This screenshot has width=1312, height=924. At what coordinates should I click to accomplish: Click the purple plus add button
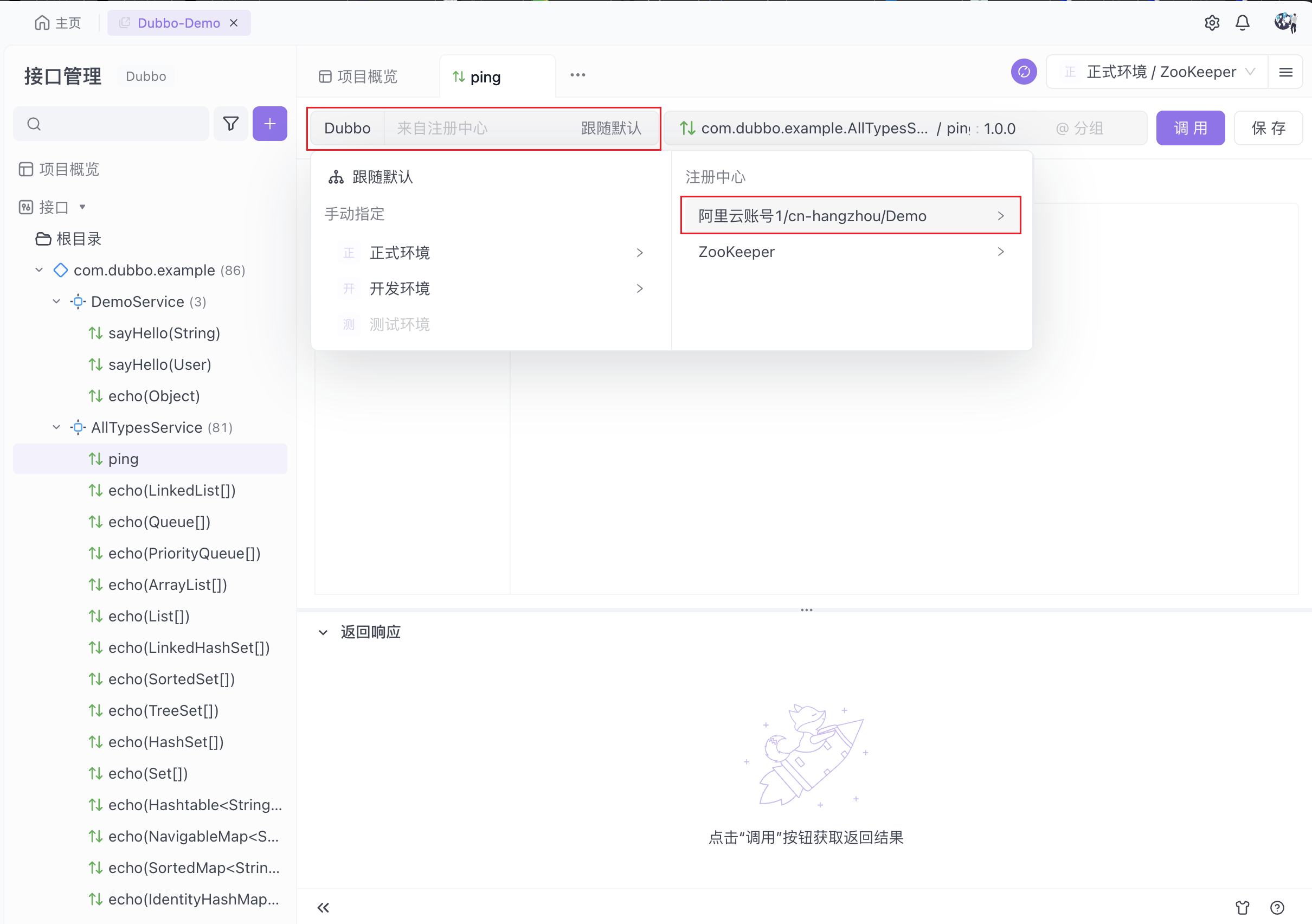[x=269, y=124]
